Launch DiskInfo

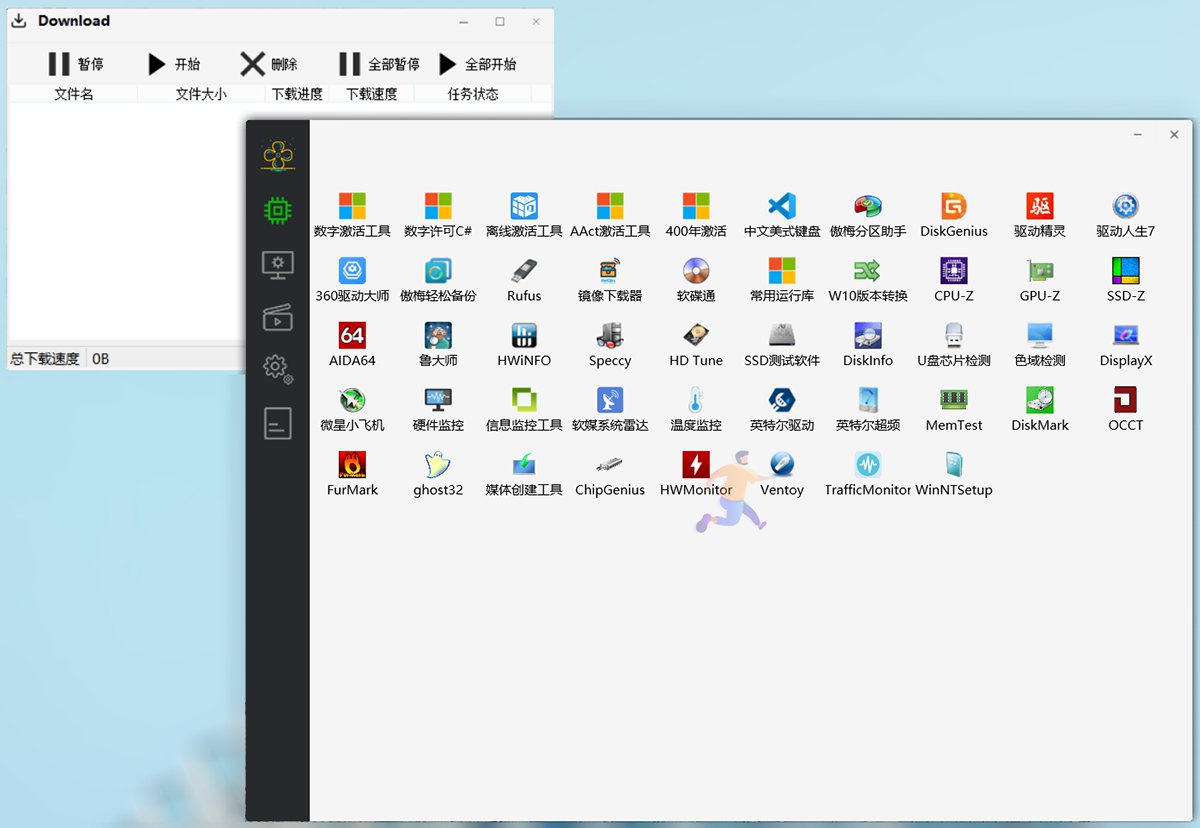point(868,345)
